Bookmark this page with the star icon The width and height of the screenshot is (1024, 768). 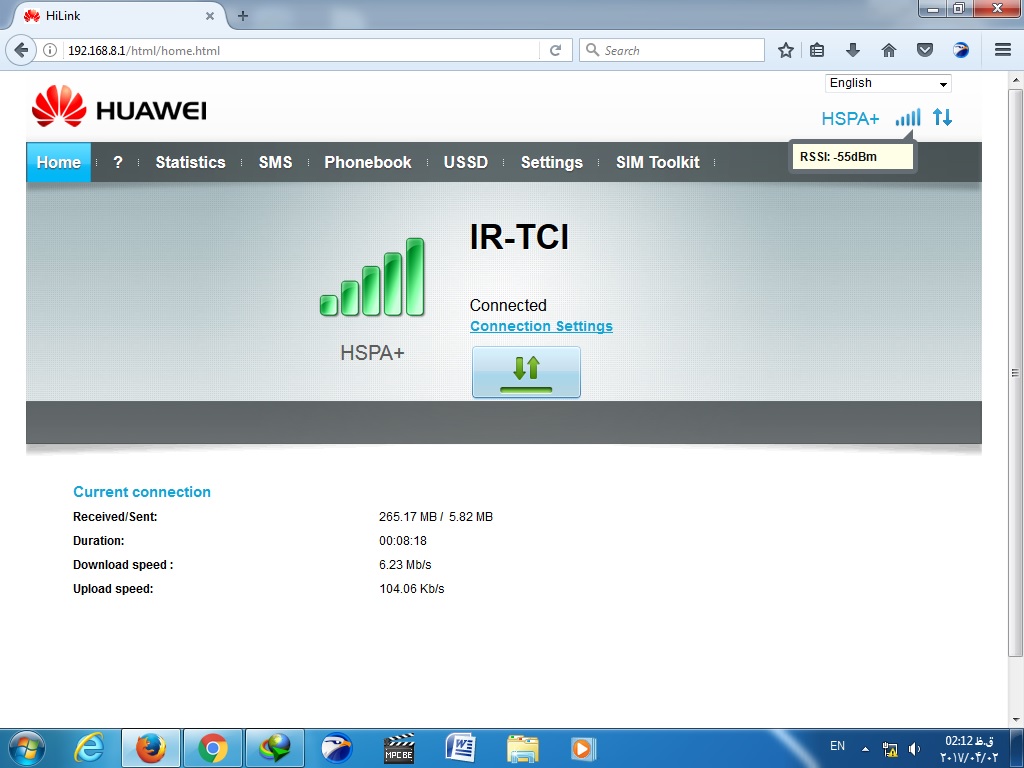tap(786, 50)
